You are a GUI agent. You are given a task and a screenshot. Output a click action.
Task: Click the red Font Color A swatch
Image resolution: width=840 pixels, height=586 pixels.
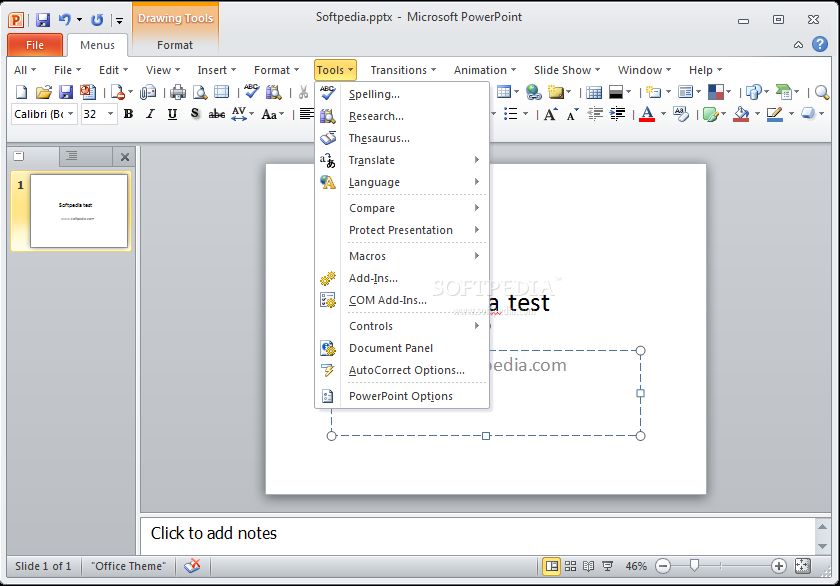coord(647,114)
